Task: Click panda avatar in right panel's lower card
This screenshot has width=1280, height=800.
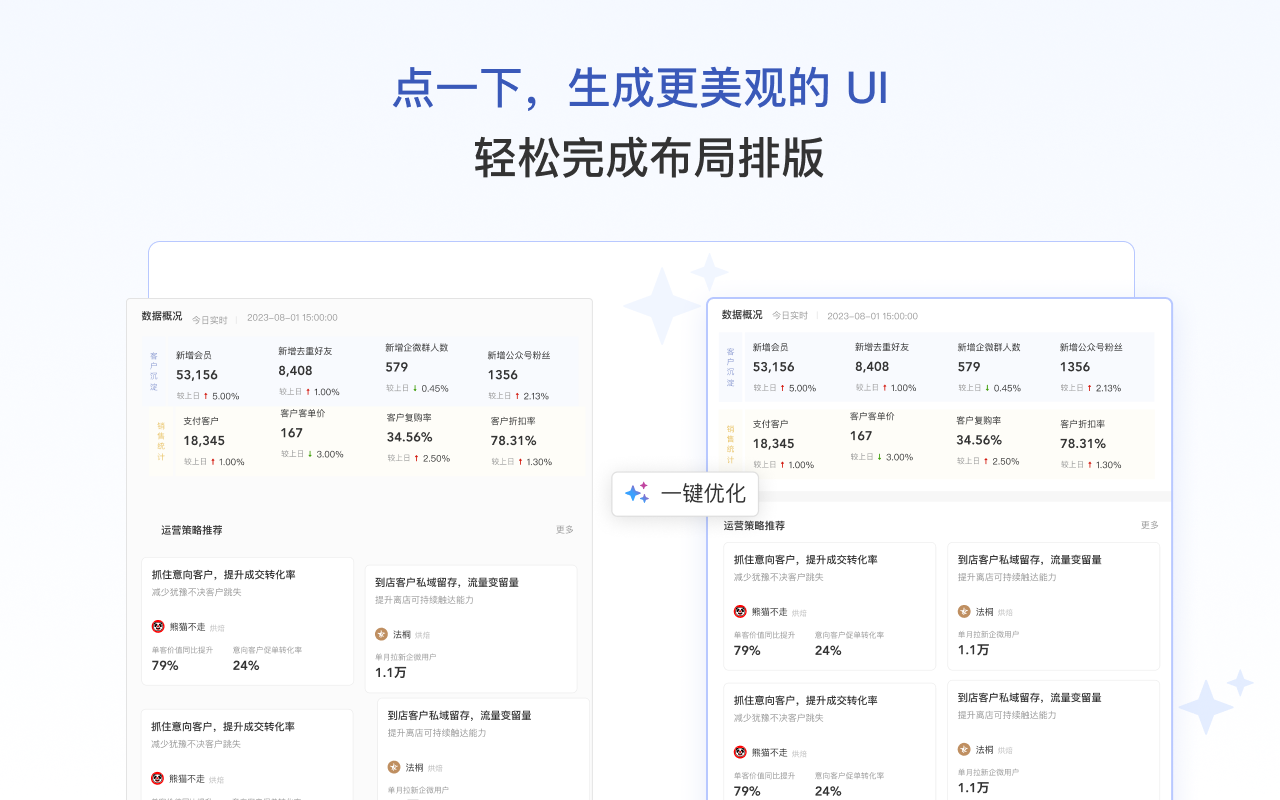Action: click(740, 752)
